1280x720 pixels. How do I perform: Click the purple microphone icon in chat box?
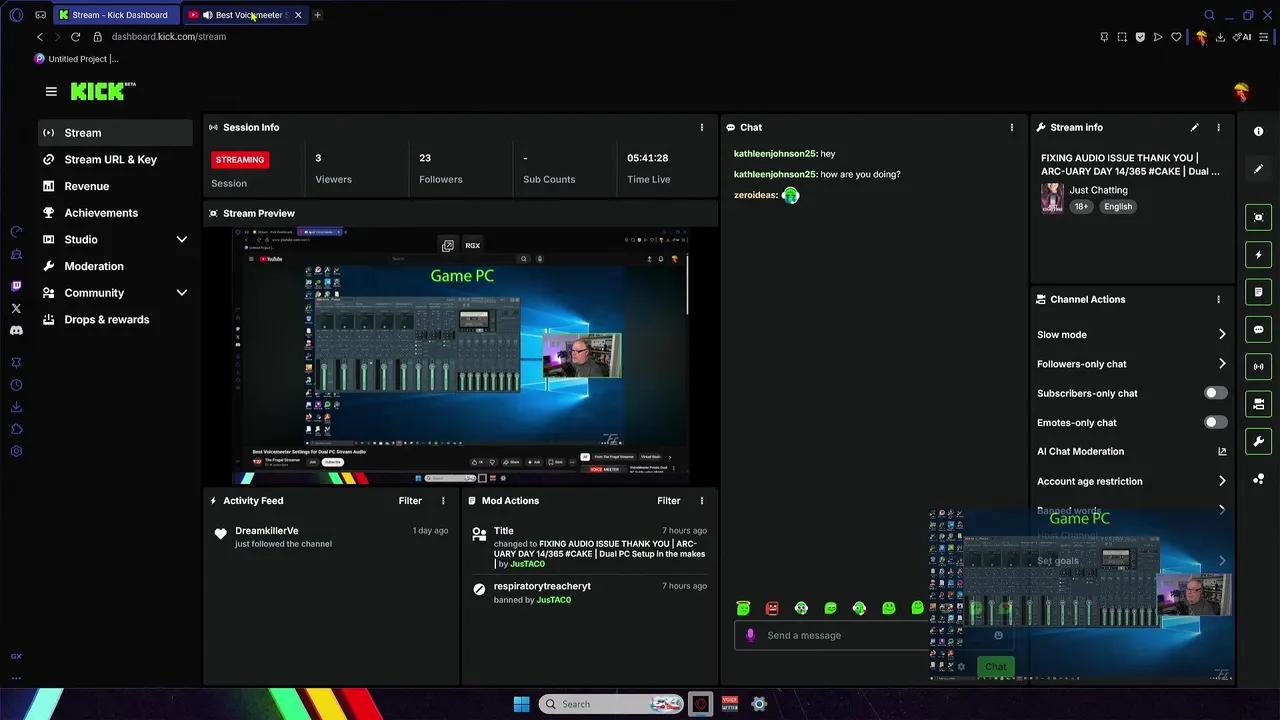click(x=750, y=635)
